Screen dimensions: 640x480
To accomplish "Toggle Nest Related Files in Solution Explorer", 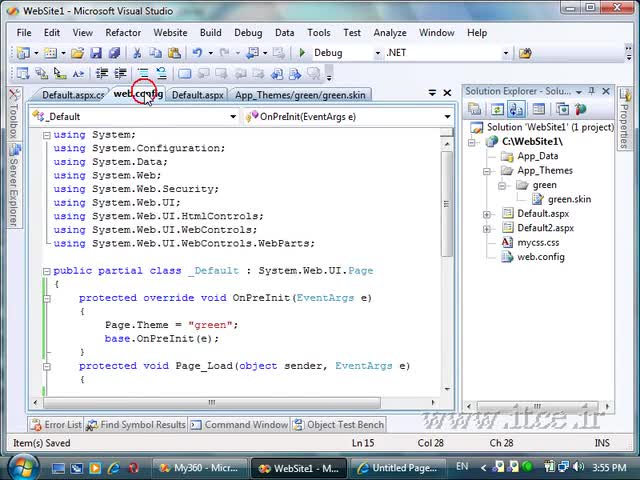I will click(x=516, y=109).
